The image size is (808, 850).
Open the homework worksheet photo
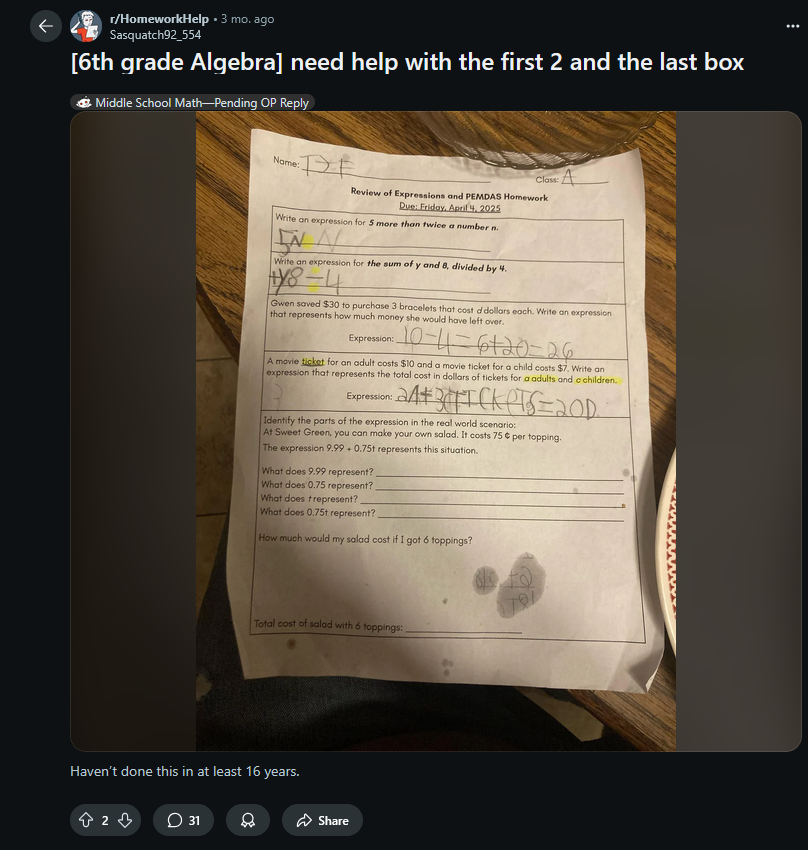point(436,431)
